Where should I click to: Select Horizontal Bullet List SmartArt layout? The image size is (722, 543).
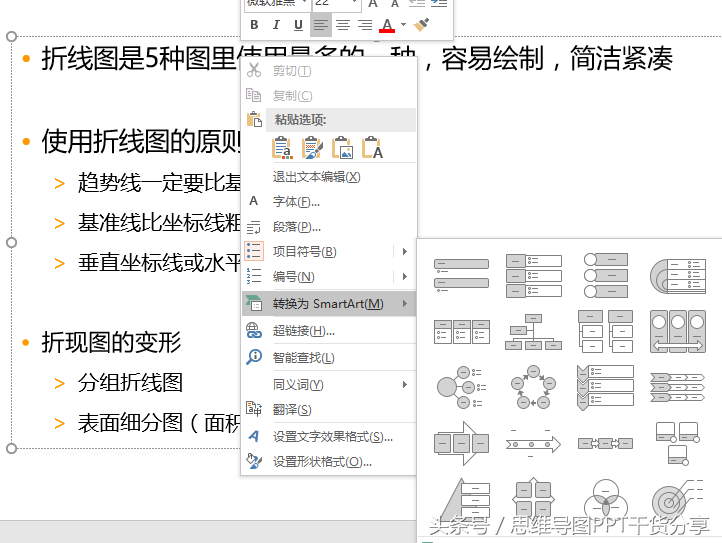[x=461, y=332]
